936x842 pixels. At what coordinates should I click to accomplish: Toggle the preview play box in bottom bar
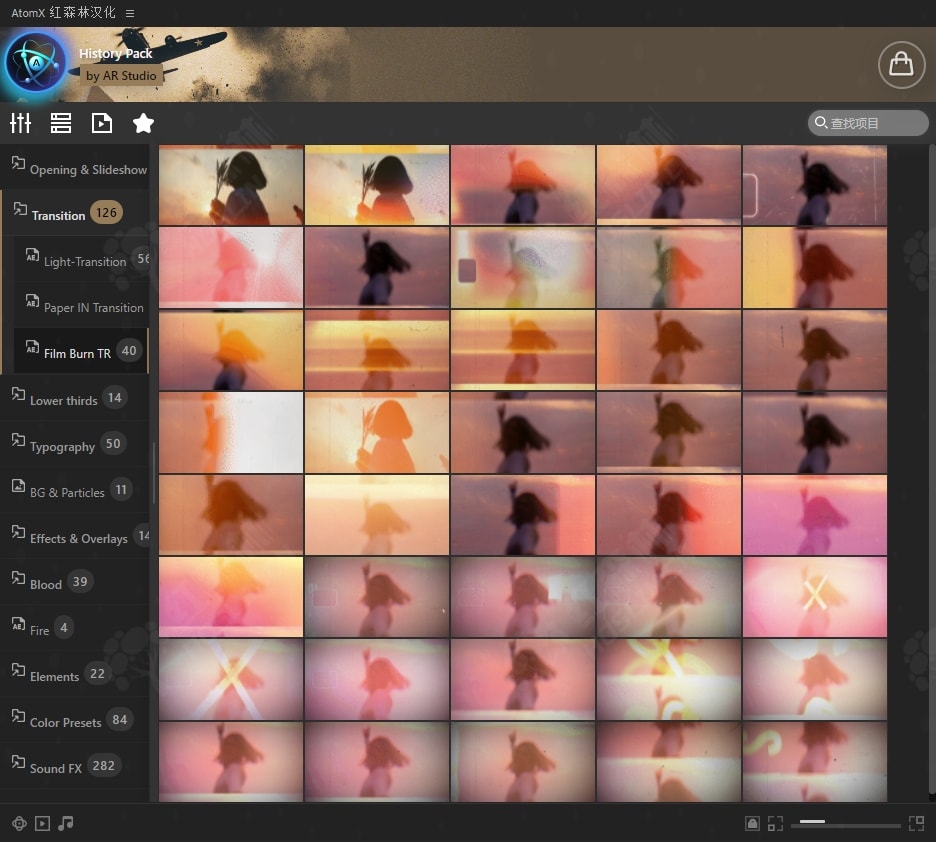click(42, 824)
